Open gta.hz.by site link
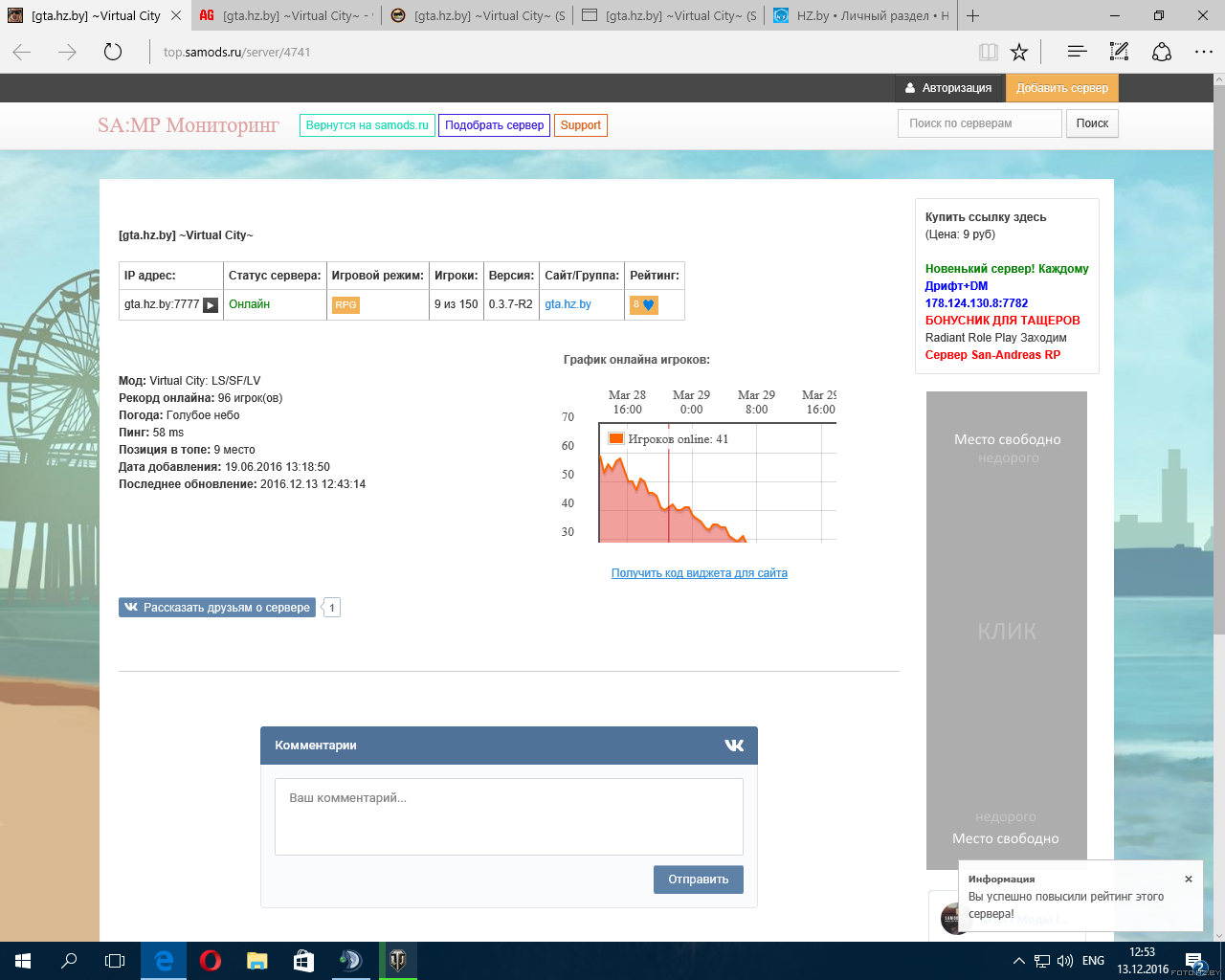Screen dimensions: 1225x980 point(568,304)
